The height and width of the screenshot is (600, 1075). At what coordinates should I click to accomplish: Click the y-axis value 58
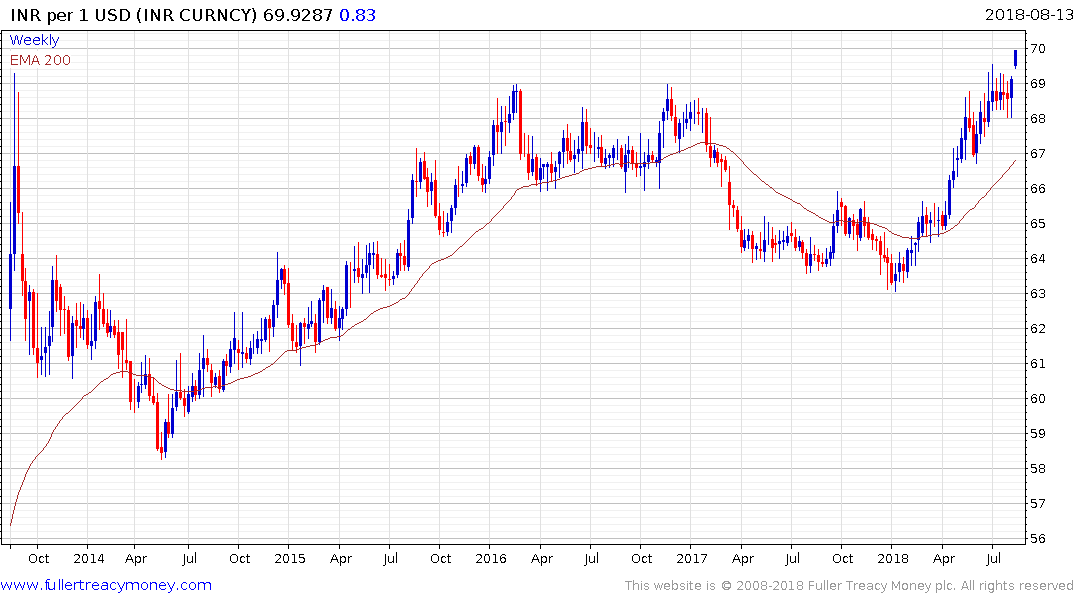tap(1038, 468)
